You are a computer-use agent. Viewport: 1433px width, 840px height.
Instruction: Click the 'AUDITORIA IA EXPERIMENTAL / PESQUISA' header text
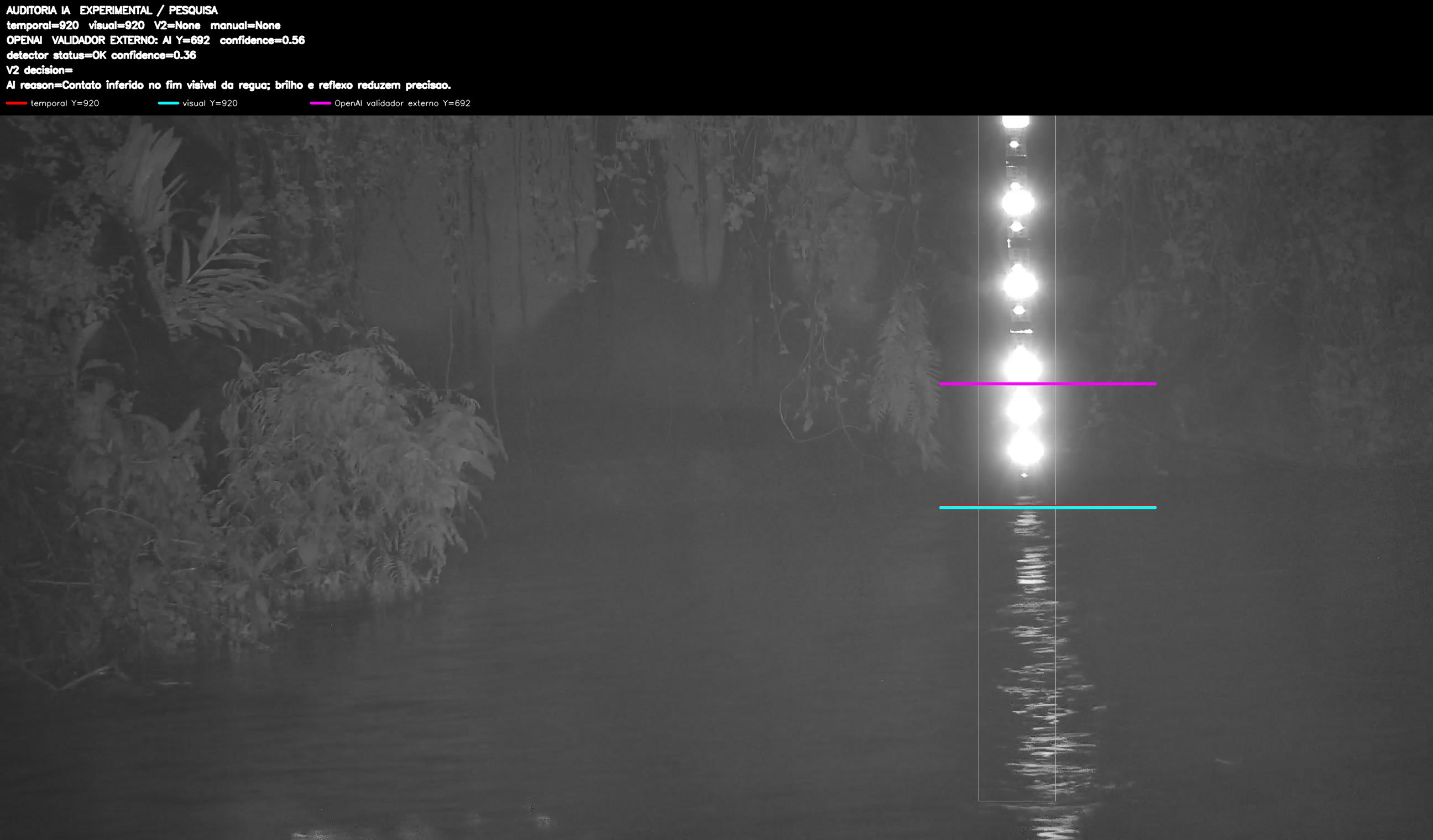(112, 11)
